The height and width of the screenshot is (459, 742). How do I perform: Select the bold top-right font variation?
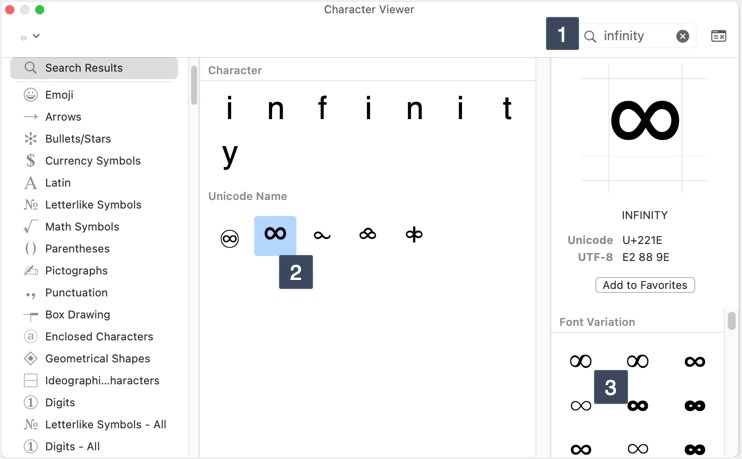click(695, 362)
